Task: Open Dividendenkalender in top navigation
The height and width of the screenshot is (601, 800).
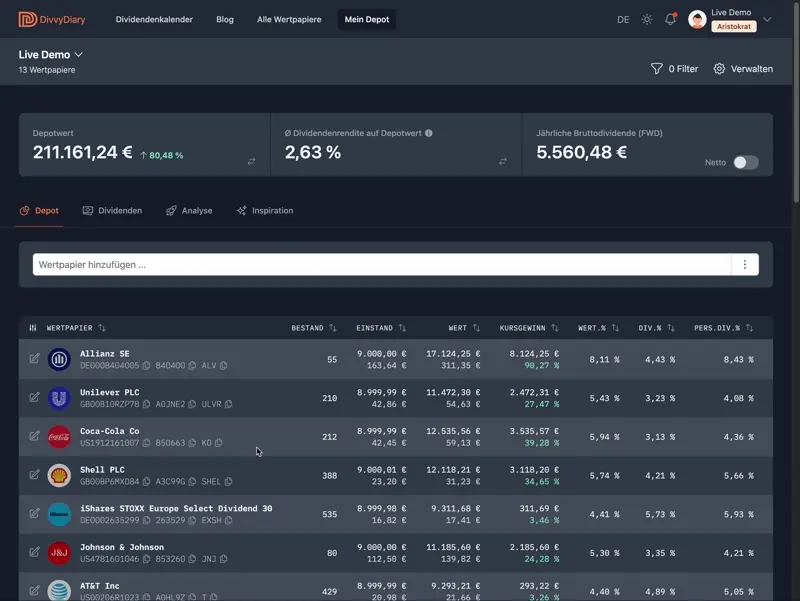Action: pos(154,19)
